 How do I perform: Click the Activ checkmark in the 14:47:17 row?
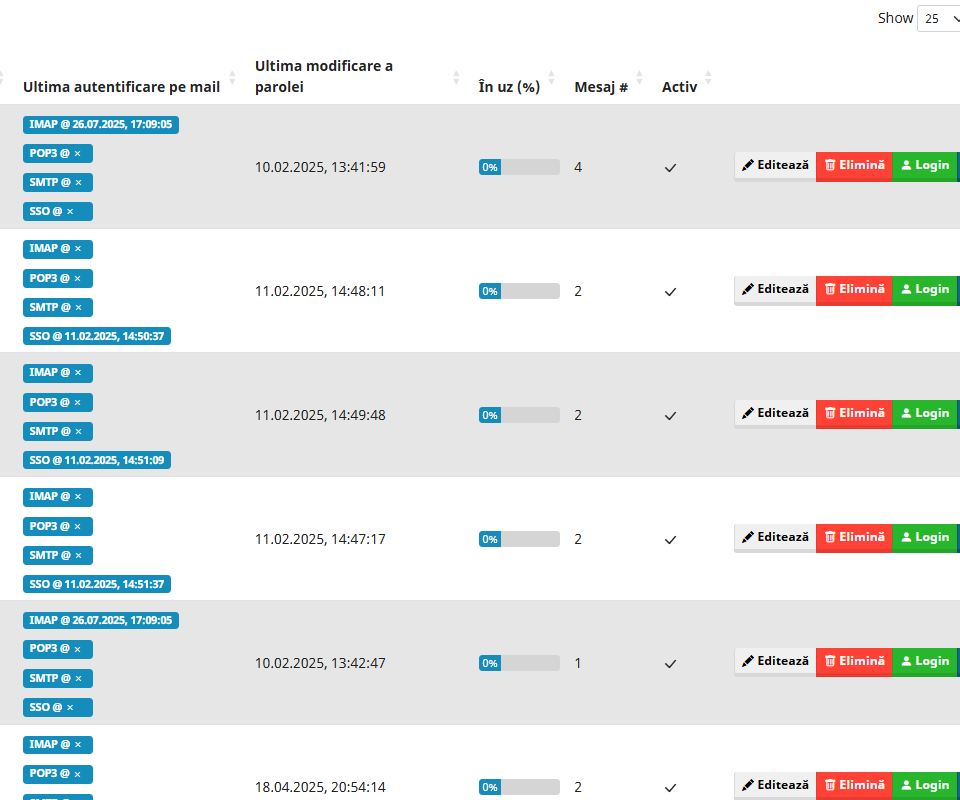tap(670, 540)
